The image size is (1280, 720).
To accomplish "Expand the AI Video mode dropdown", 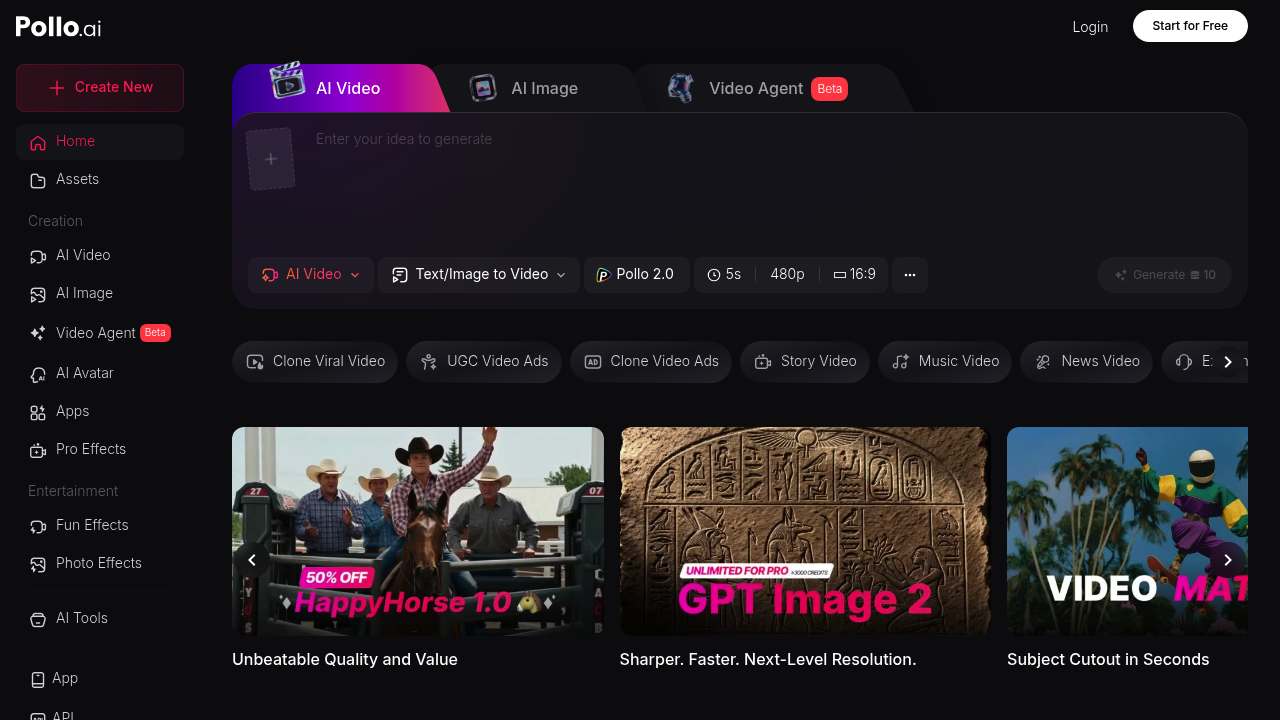I will click(x=311, y=275).
